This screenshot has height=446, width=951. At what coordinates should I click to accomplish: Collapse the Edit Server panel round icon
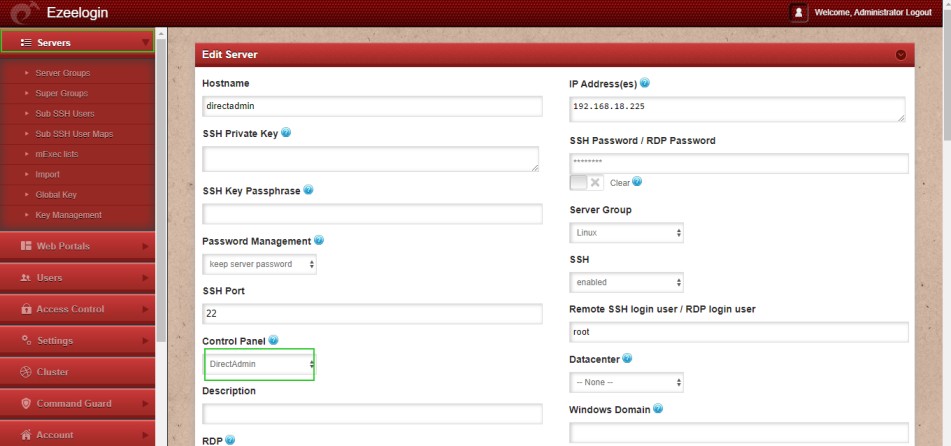click(x=901, y=55)
